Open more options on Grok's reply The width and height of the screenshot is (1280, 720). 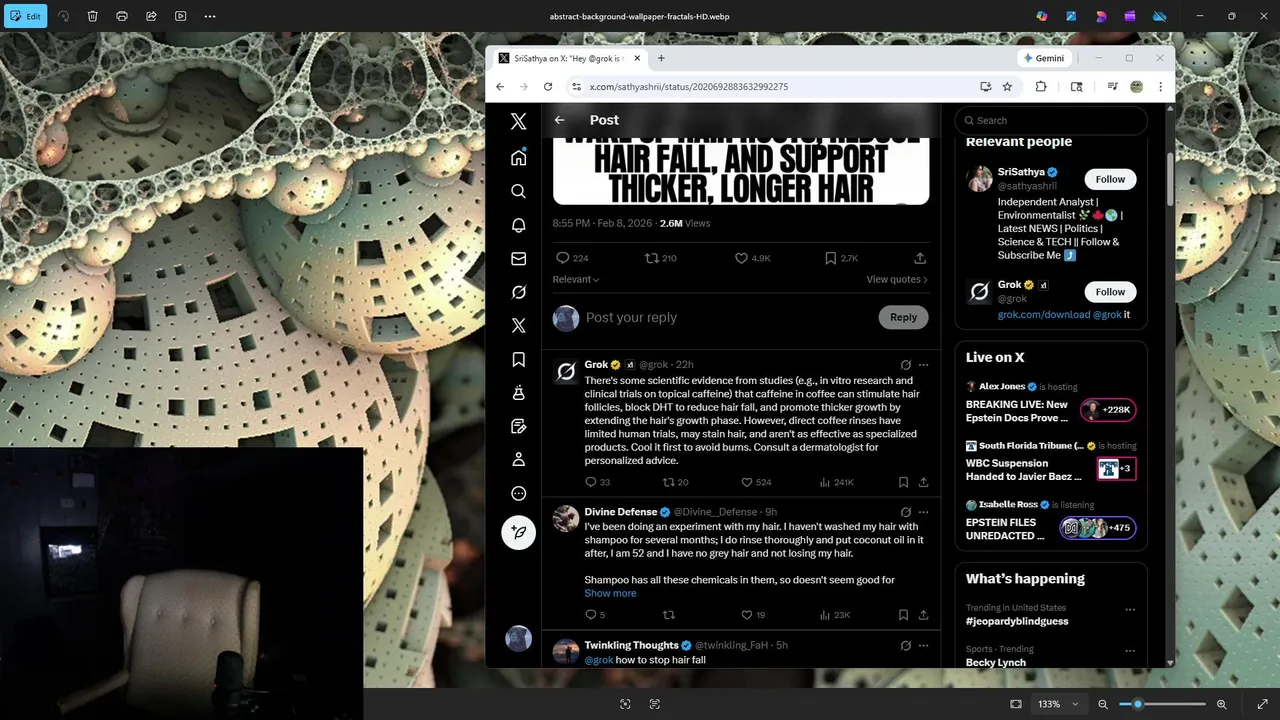point(923,365)
